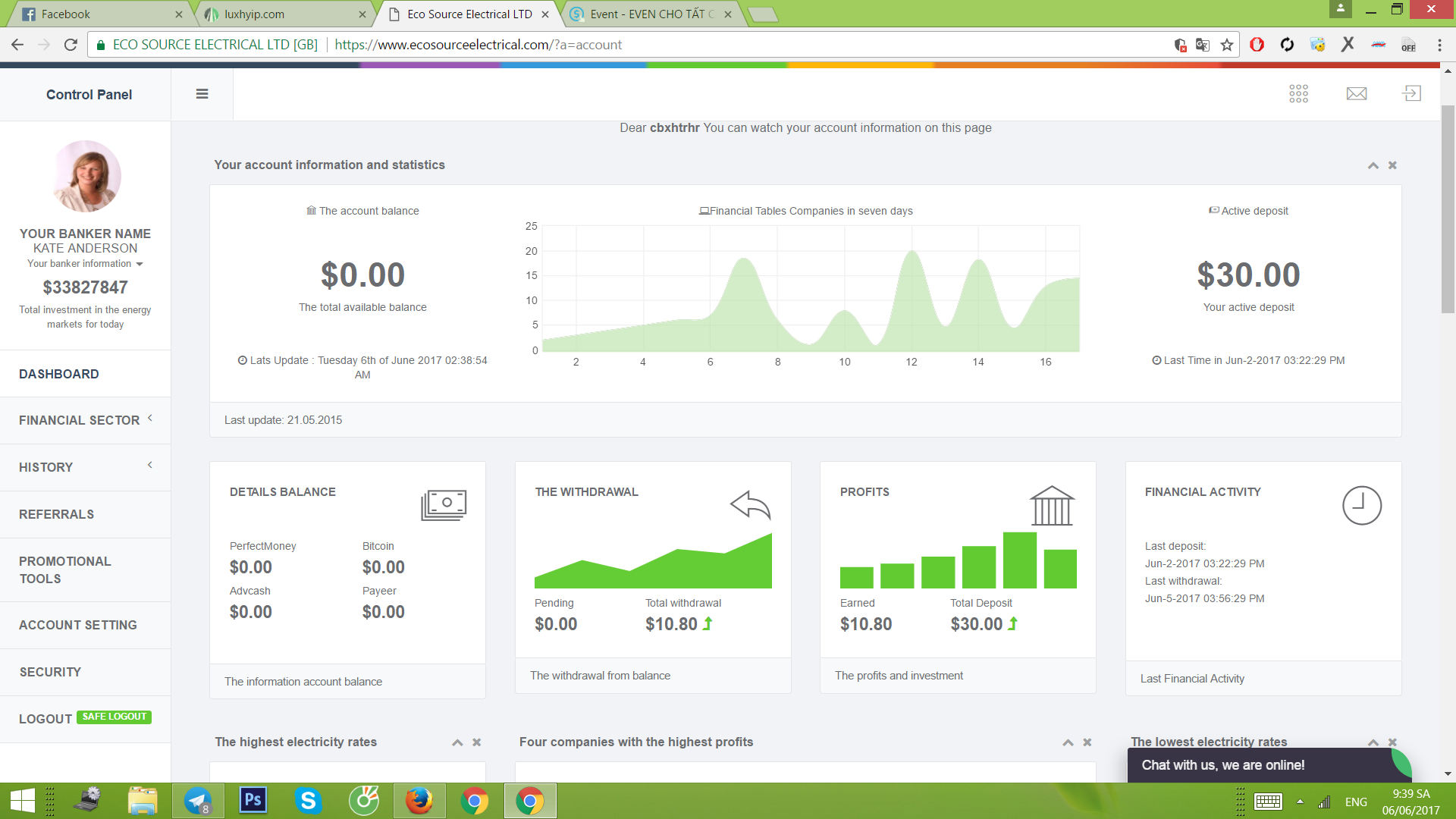Screen dimensions: 1456x819
Task: Collapse the account information and statistics panel
Action: click(x=1373, y=165)
